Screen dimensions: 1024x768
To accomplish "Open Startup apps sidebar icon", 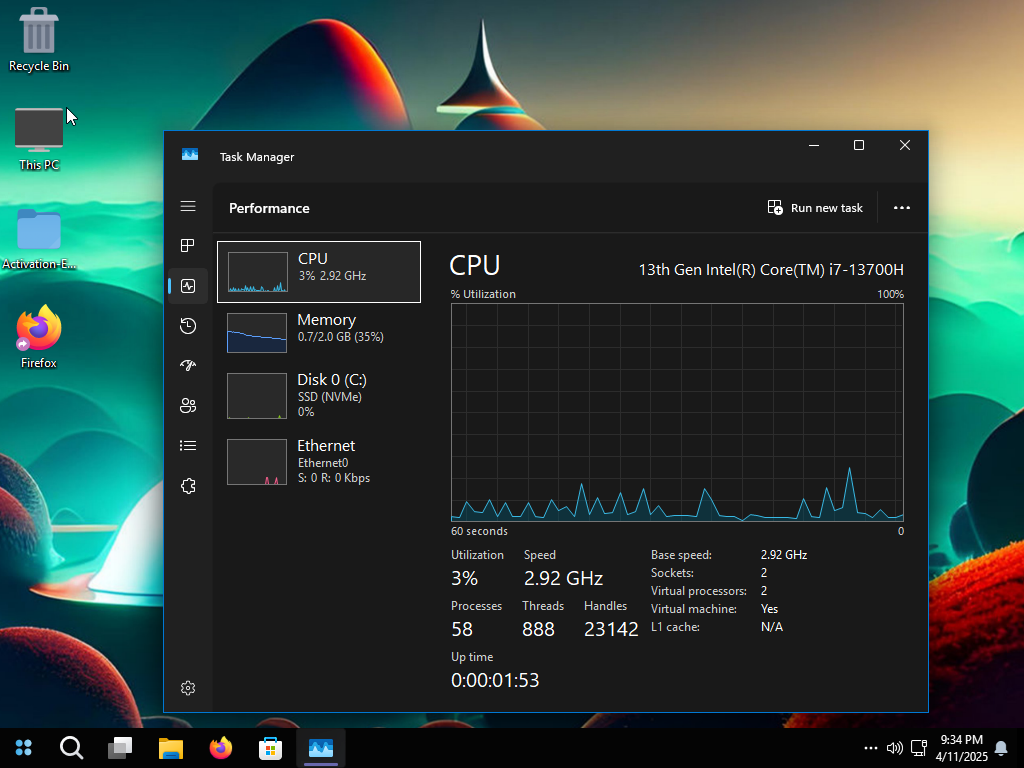I will tap(188, 366).
